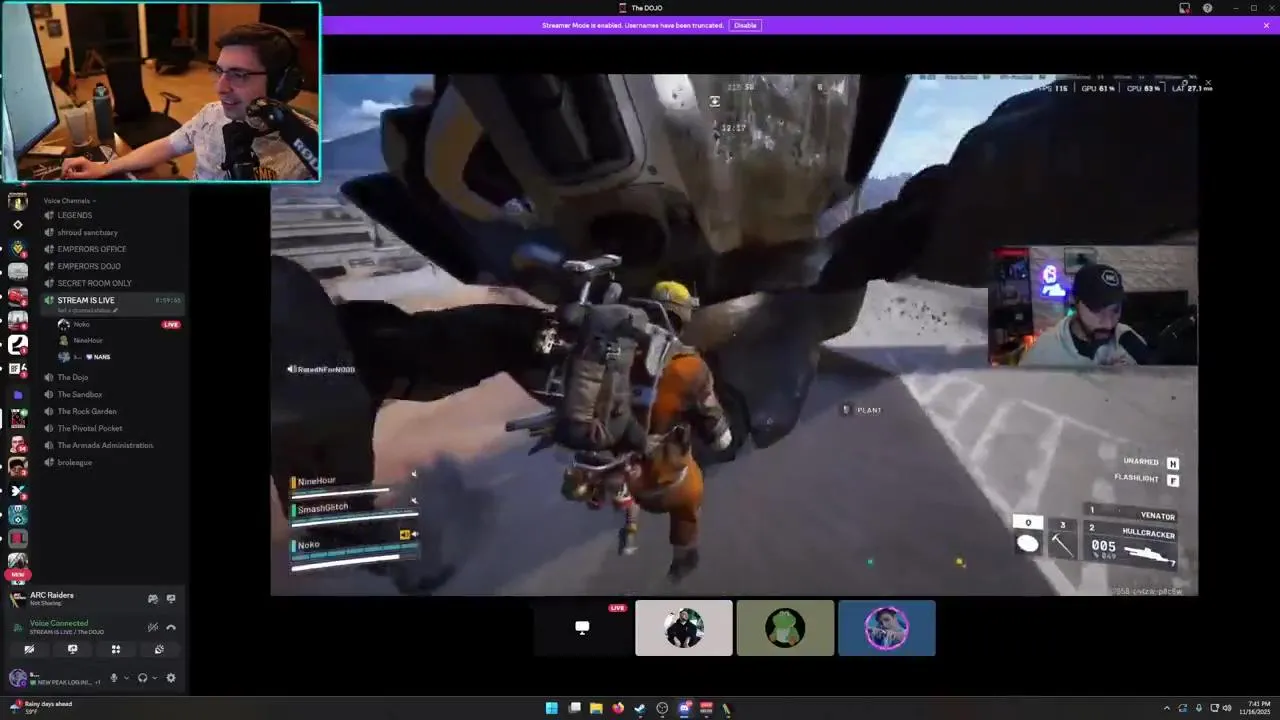Open the purple folder in server list

click(x=17, y=395)
